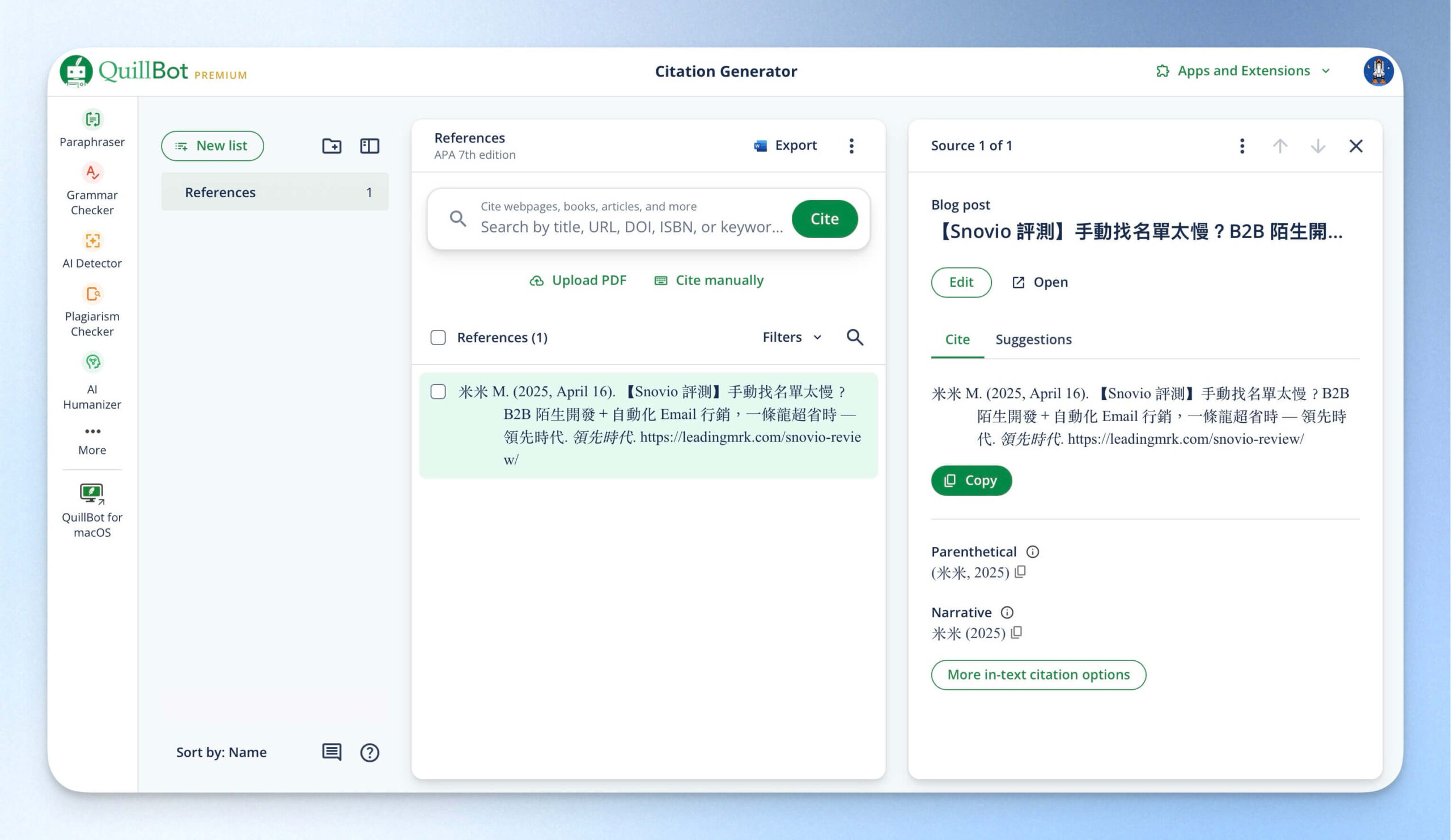Image resolution: width=1451 pixels, height=840 pixels.
Task: Click More in-text citation options
Action: click(x=1038, y=674)
